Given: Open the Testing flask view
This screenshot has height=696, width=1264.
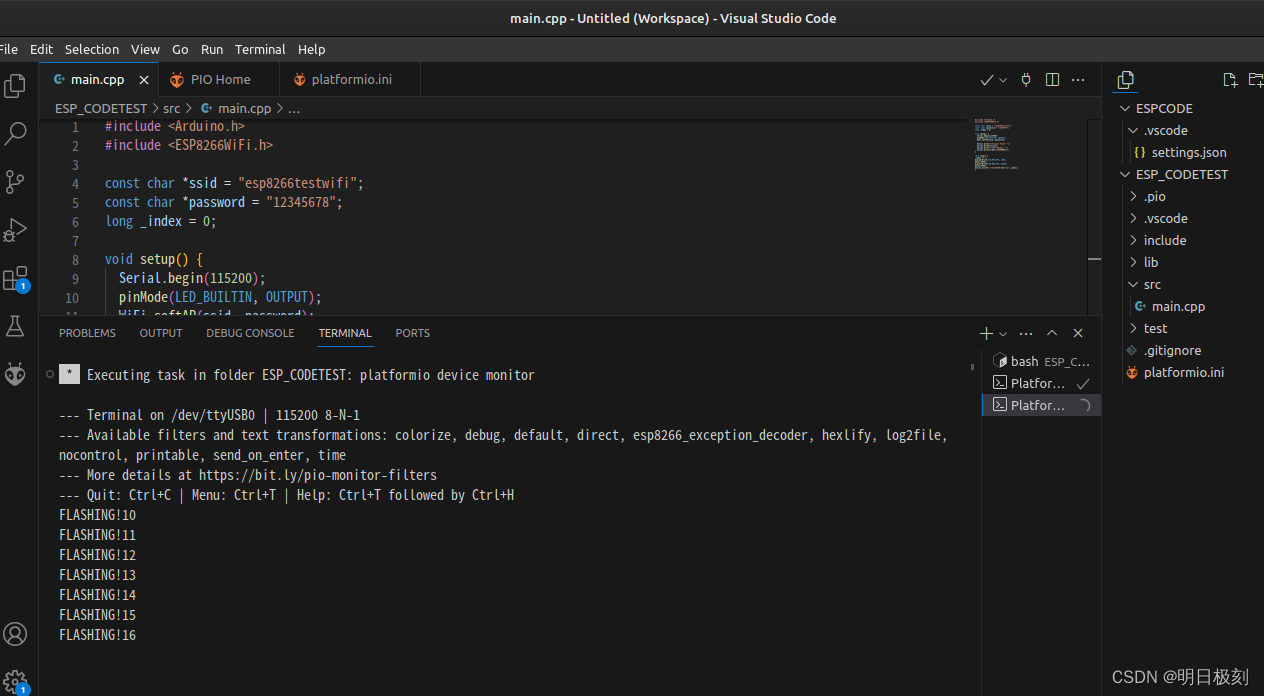Looking at the screenshot, I should tap(15, 325).
